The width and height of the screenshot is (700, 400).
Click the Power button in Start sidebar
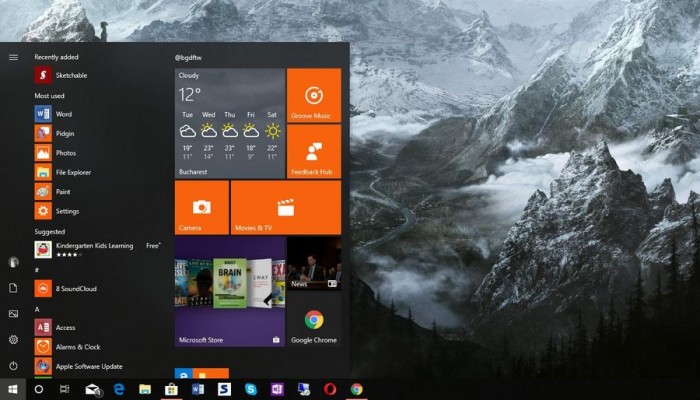pyautogui.click(x=13, y=366)
